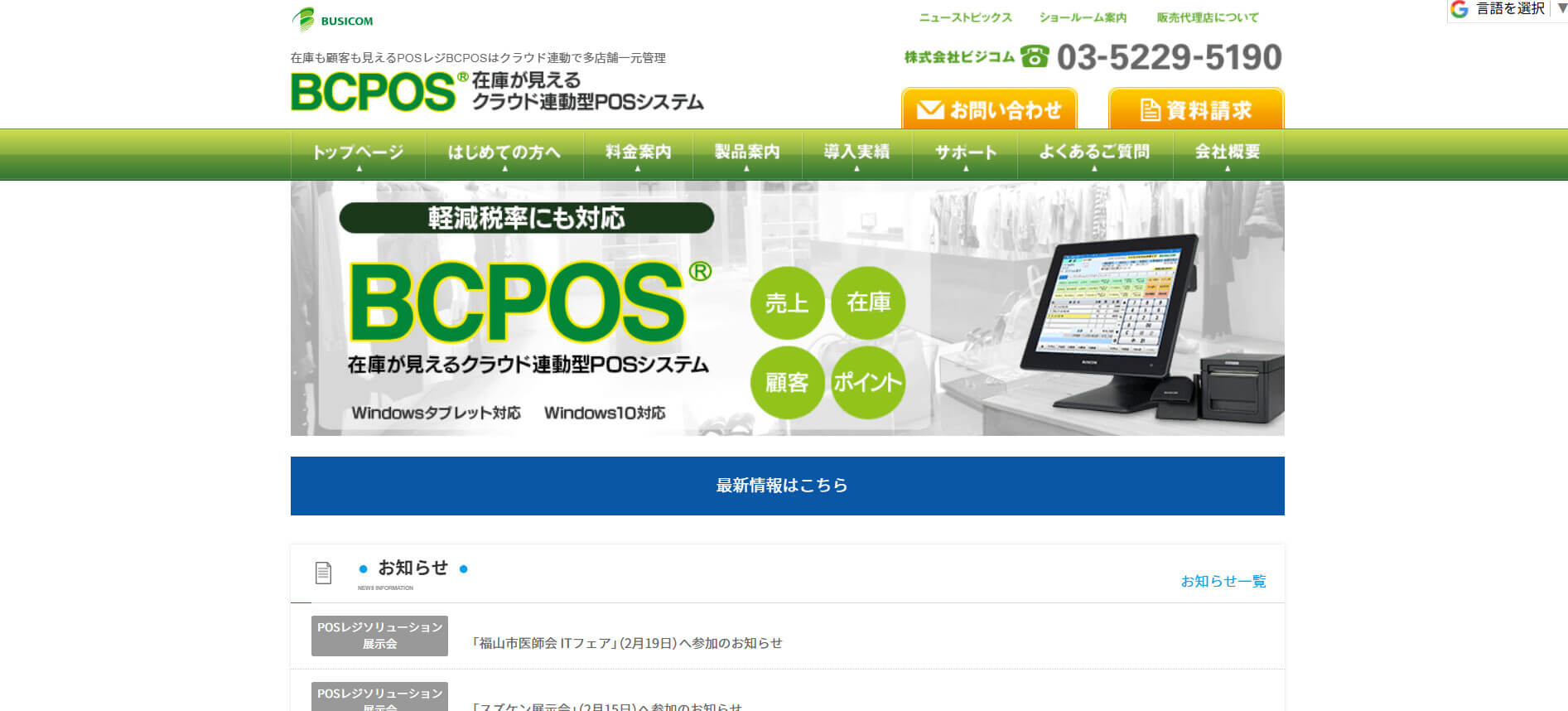Open the お知らせ一覧 link

point(1223,581)
